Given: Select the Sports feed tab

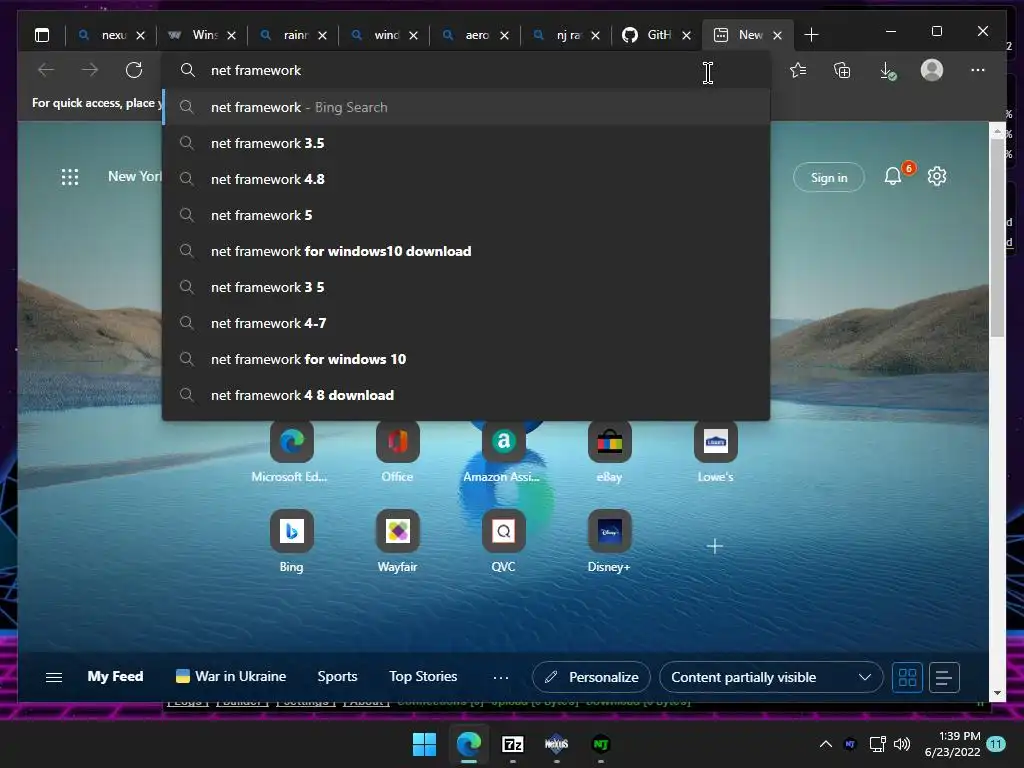Looking at the screenshot, I should pyautogui.click(x=338, y=677).
